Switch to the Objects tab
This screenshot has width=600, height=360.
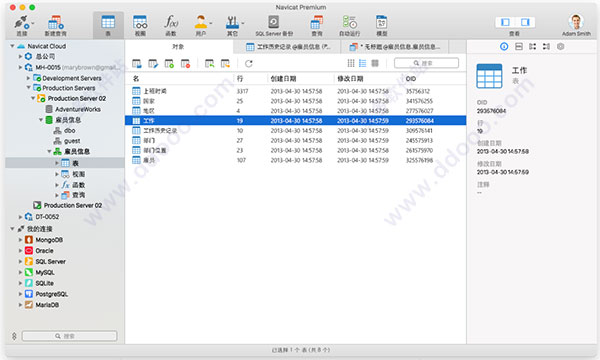pyautogui.click(x=178, y=47)
